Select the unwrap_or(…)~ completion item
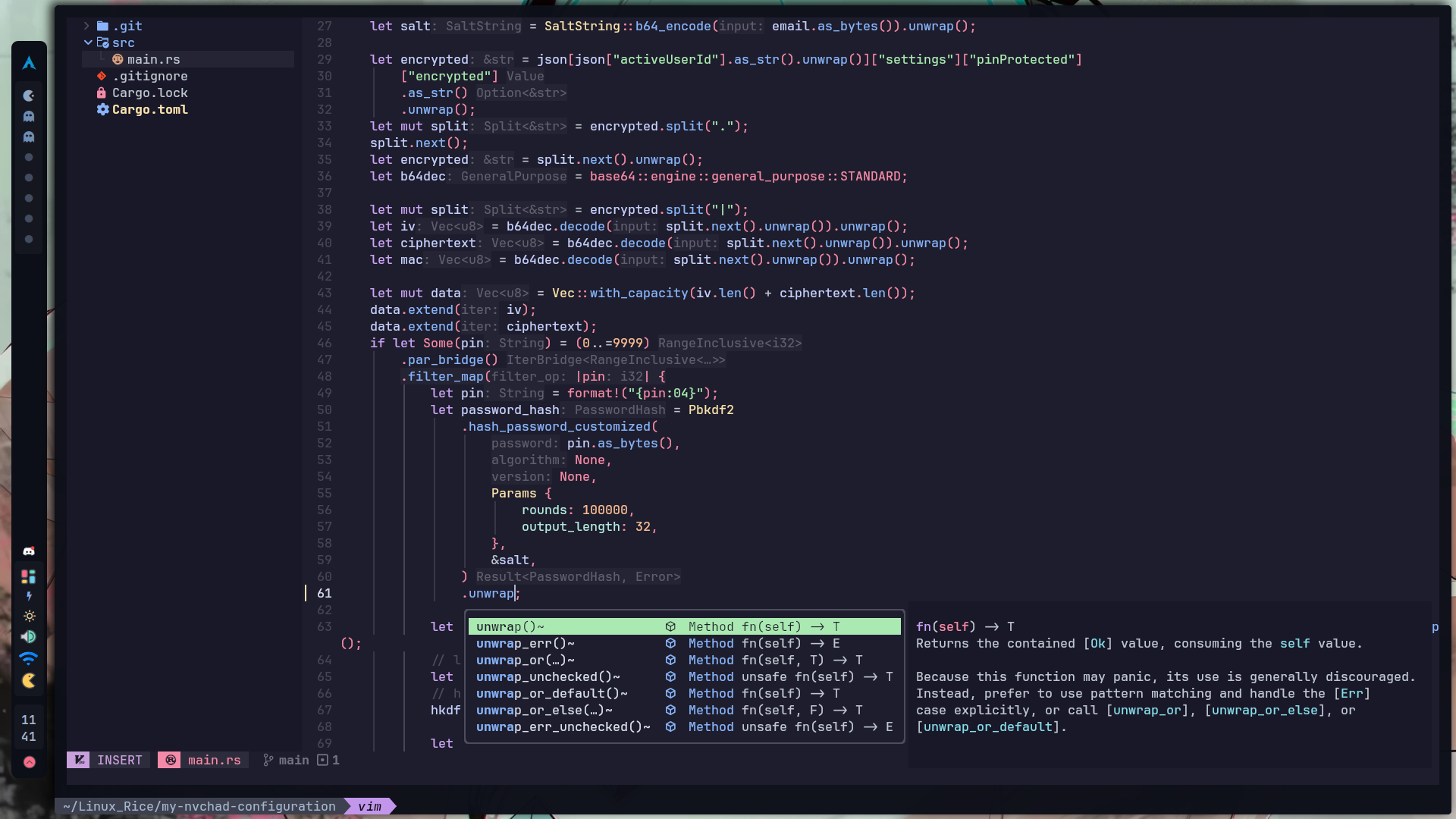 click(684, 660)
